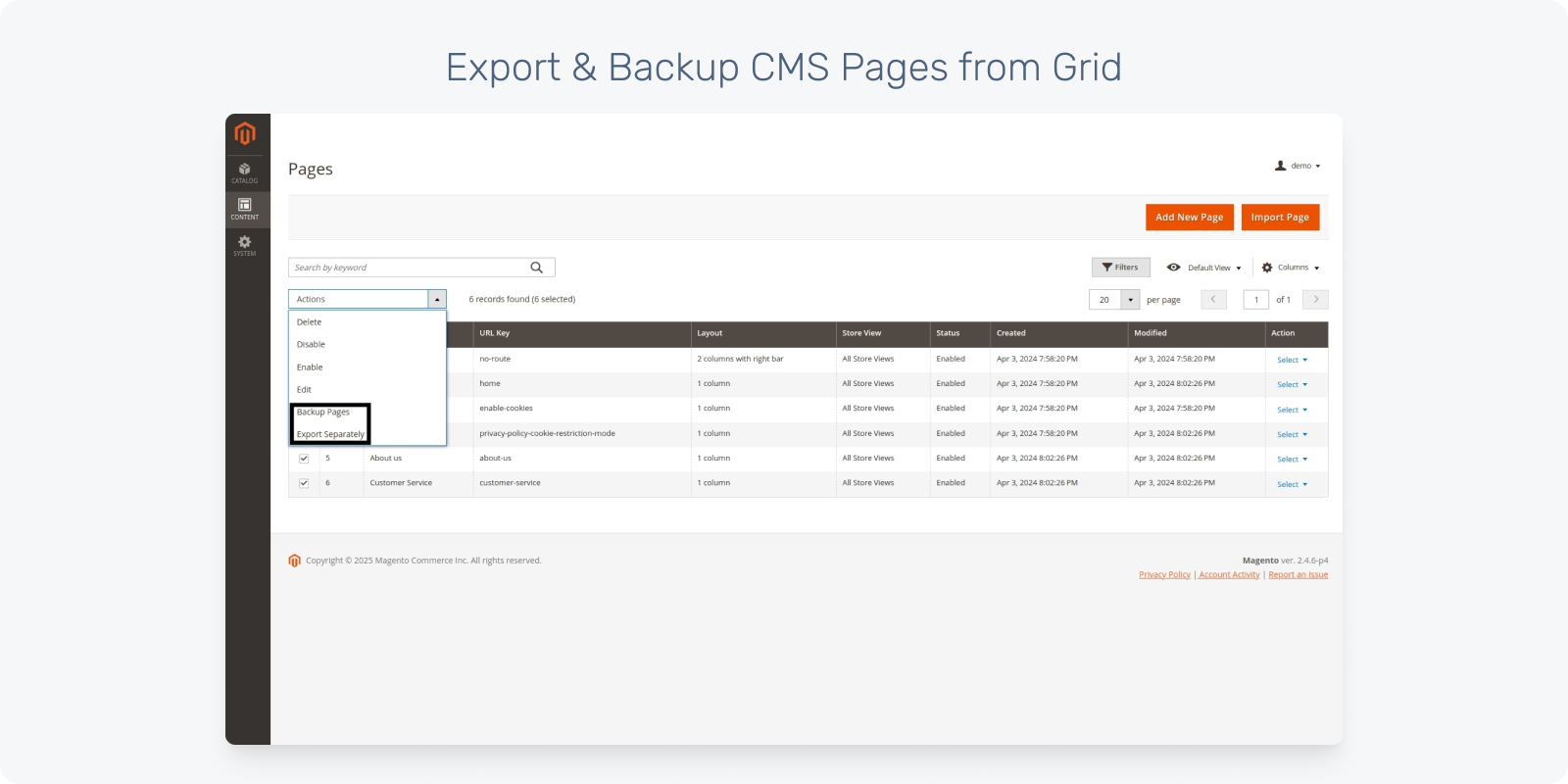Open the Privacy Policy footer link
The width and height of the screenshot is (1568, 784).
pos(1164,575)
